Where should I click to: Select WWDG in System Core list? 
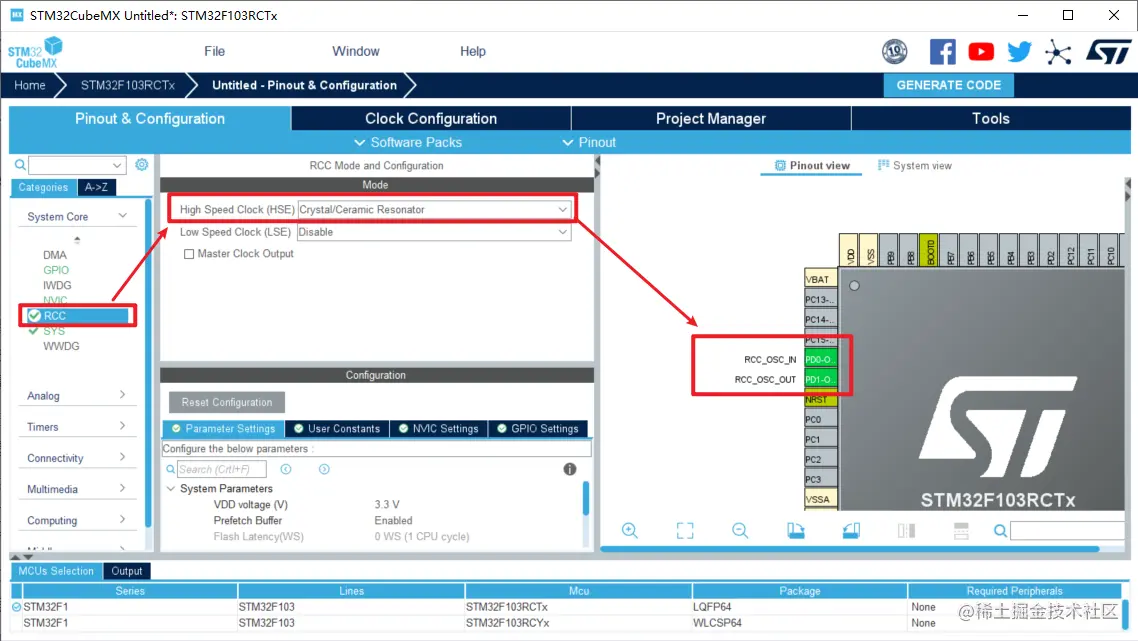pos(61,346)
